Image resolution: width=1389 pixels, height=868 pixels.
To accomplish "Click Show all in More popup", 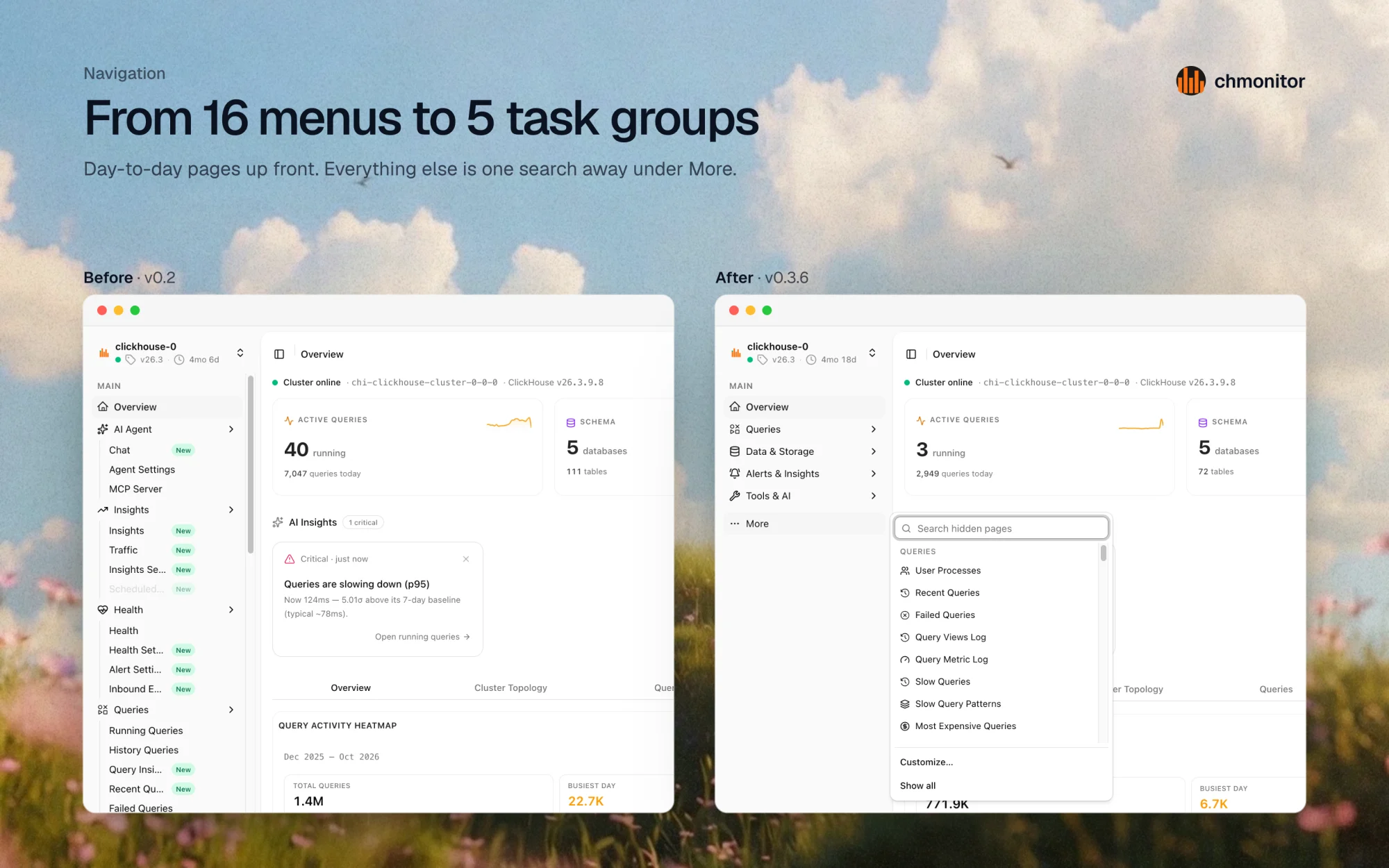I will pos(917,786).
